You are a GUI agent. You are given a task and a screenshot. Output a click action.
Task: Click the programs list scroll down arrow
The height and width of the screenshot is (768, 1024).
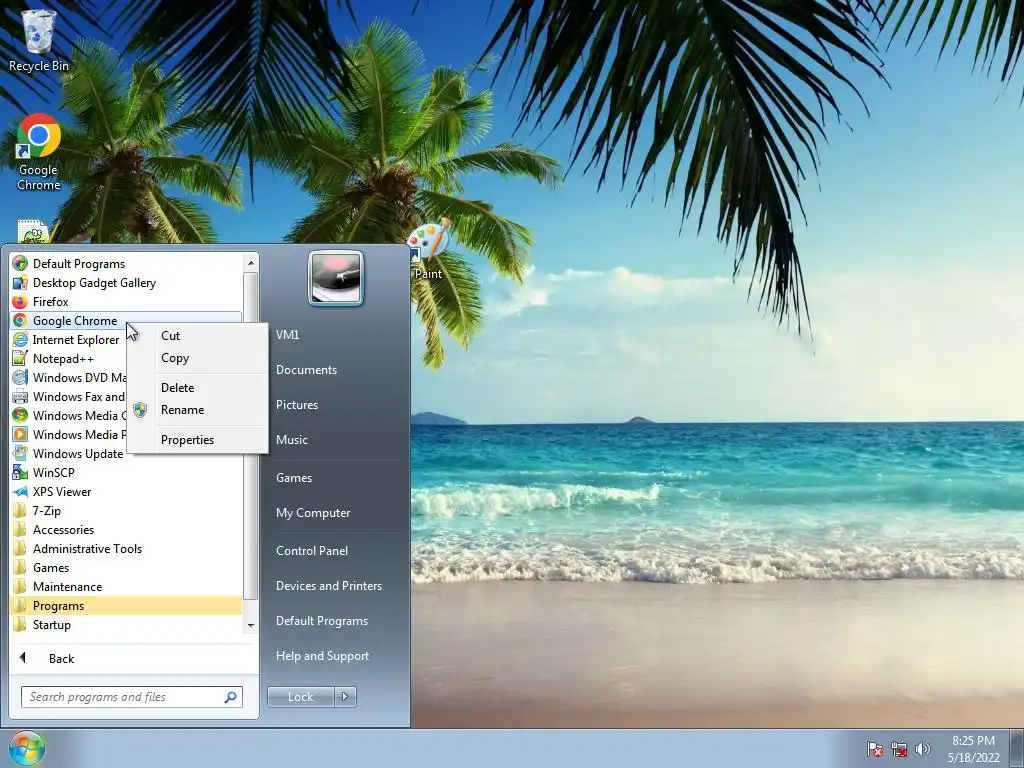click(x=251, y=626)
